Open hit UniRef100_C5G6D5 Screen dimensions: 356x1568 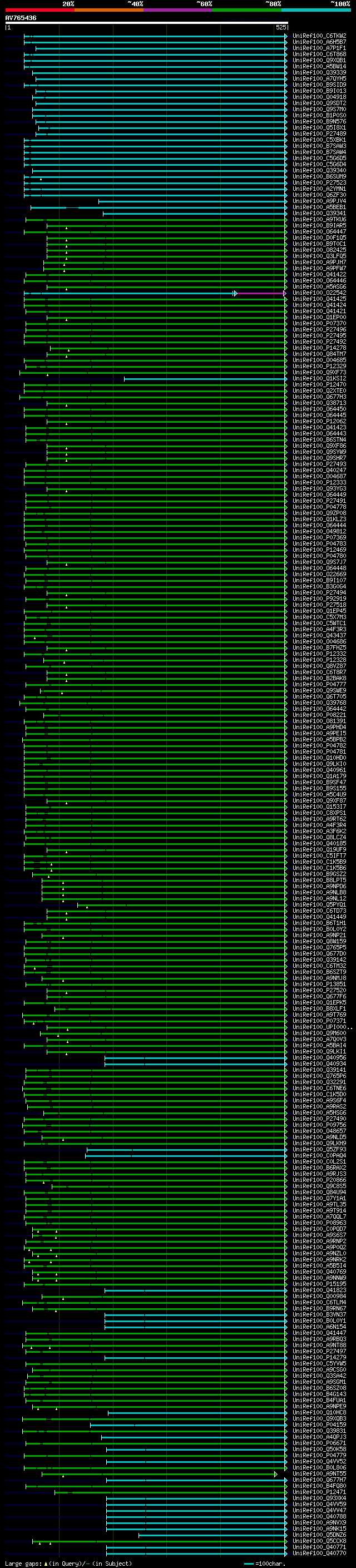coord(319,159)
